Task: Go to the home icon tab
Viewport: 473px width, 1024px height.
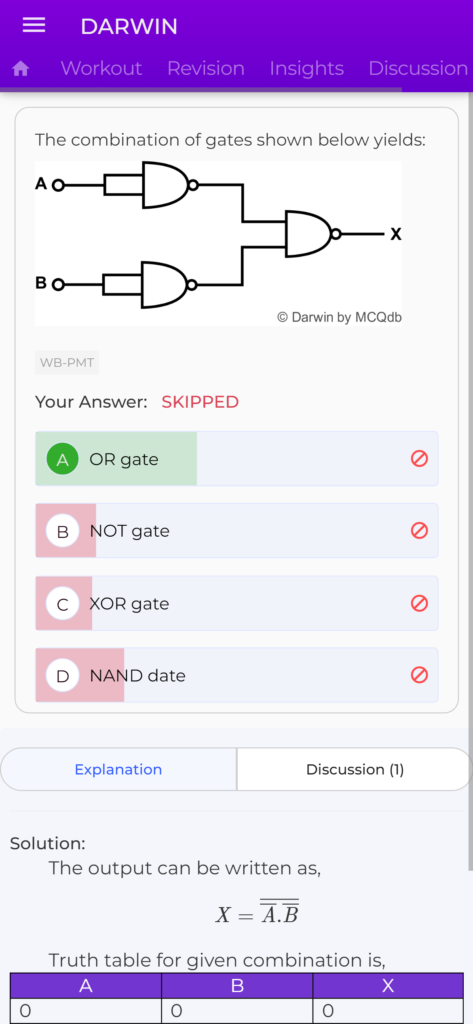Action: (20, 69)
